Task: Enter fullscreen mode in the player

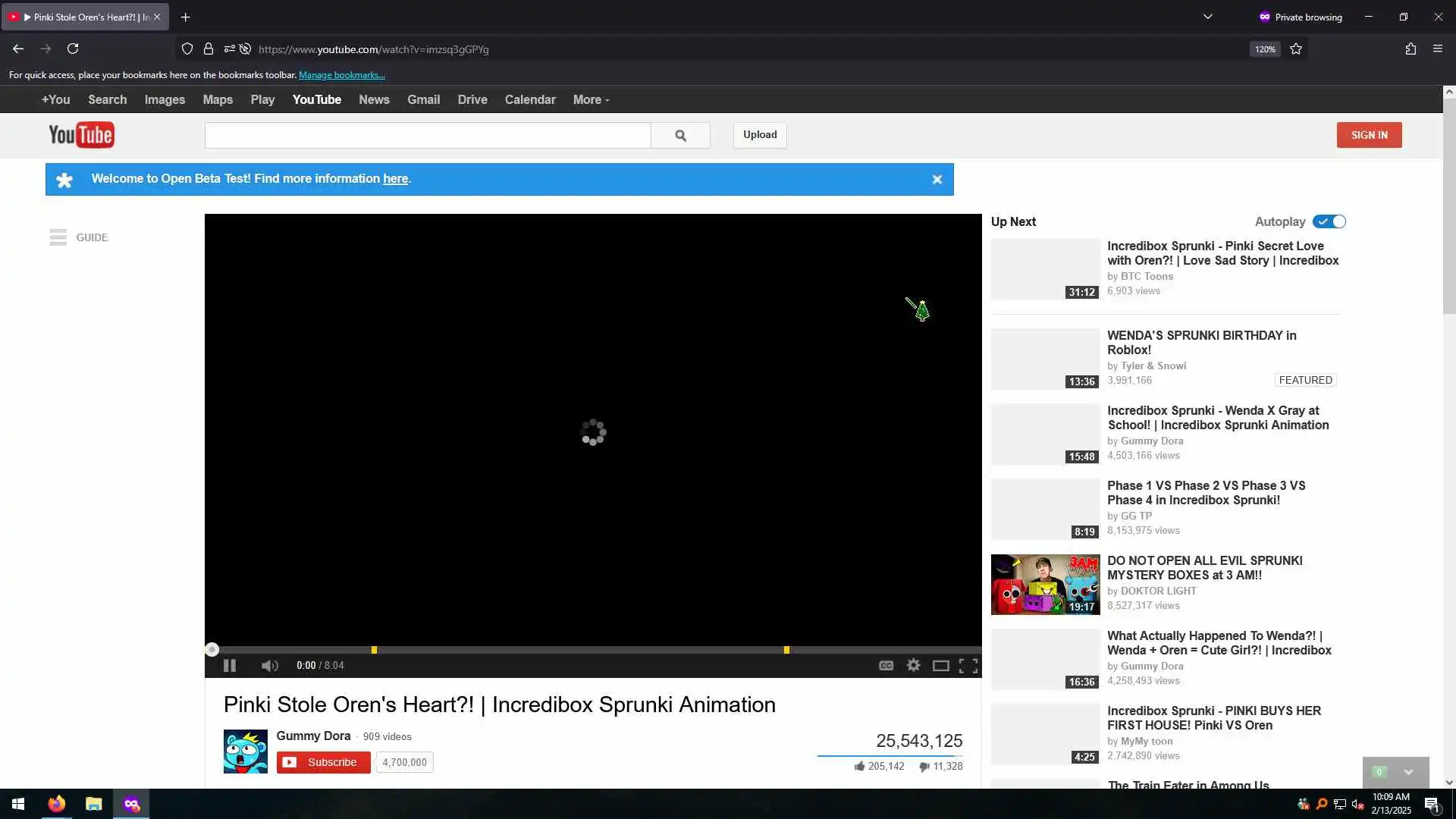Action: point(968,666)
